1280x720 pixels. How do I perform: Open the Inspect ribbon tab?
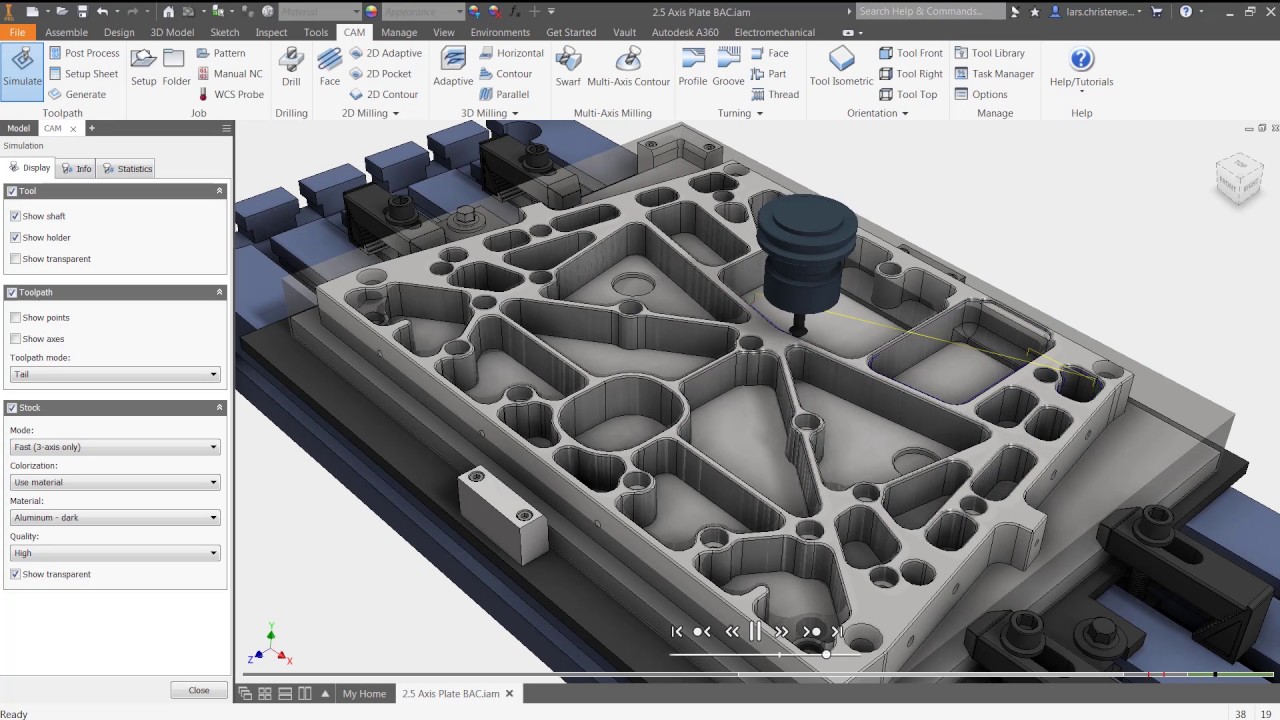point(271,32)
